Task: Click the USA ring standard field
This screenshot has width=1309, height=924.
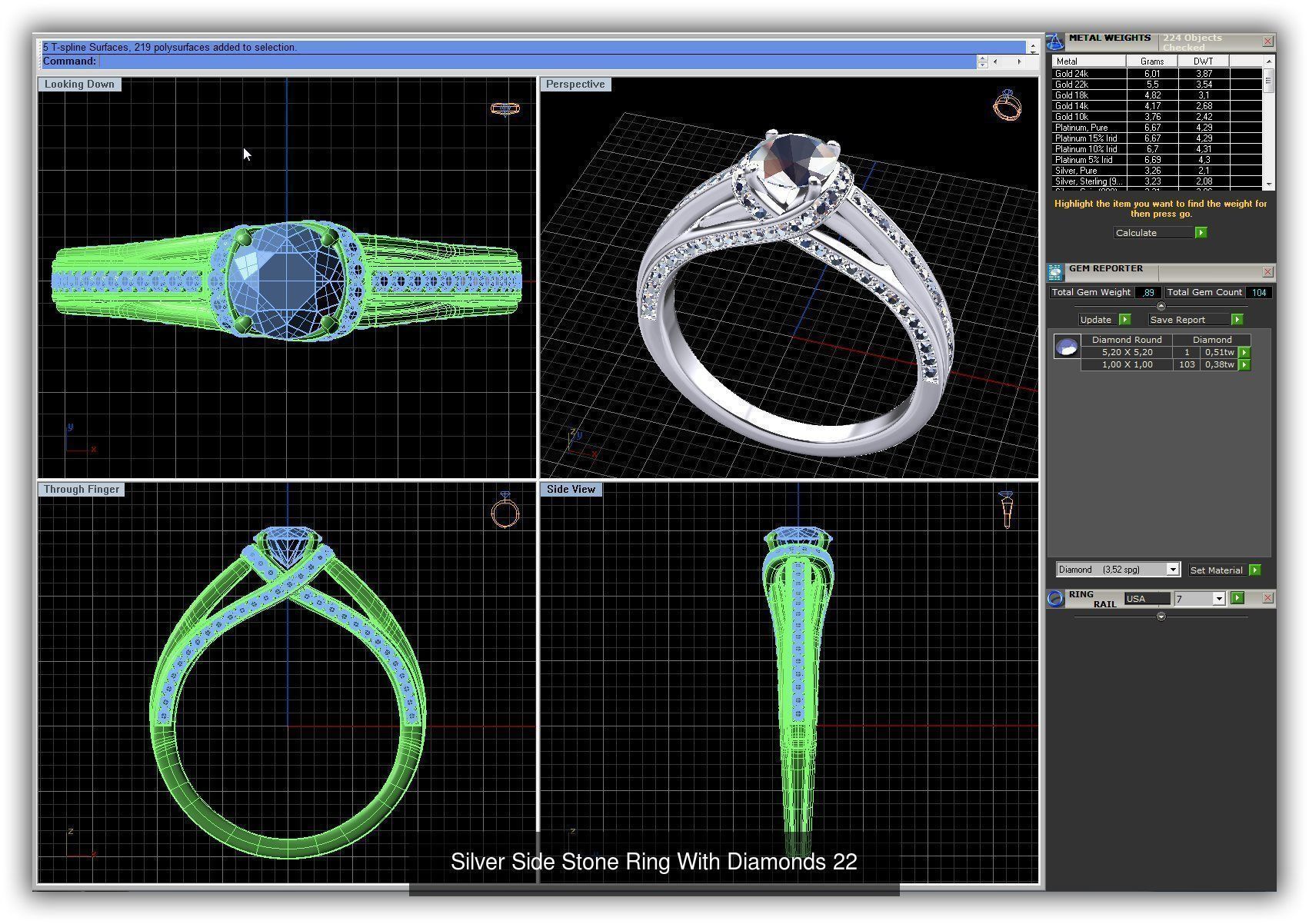Action: [x=1147, y=599]
